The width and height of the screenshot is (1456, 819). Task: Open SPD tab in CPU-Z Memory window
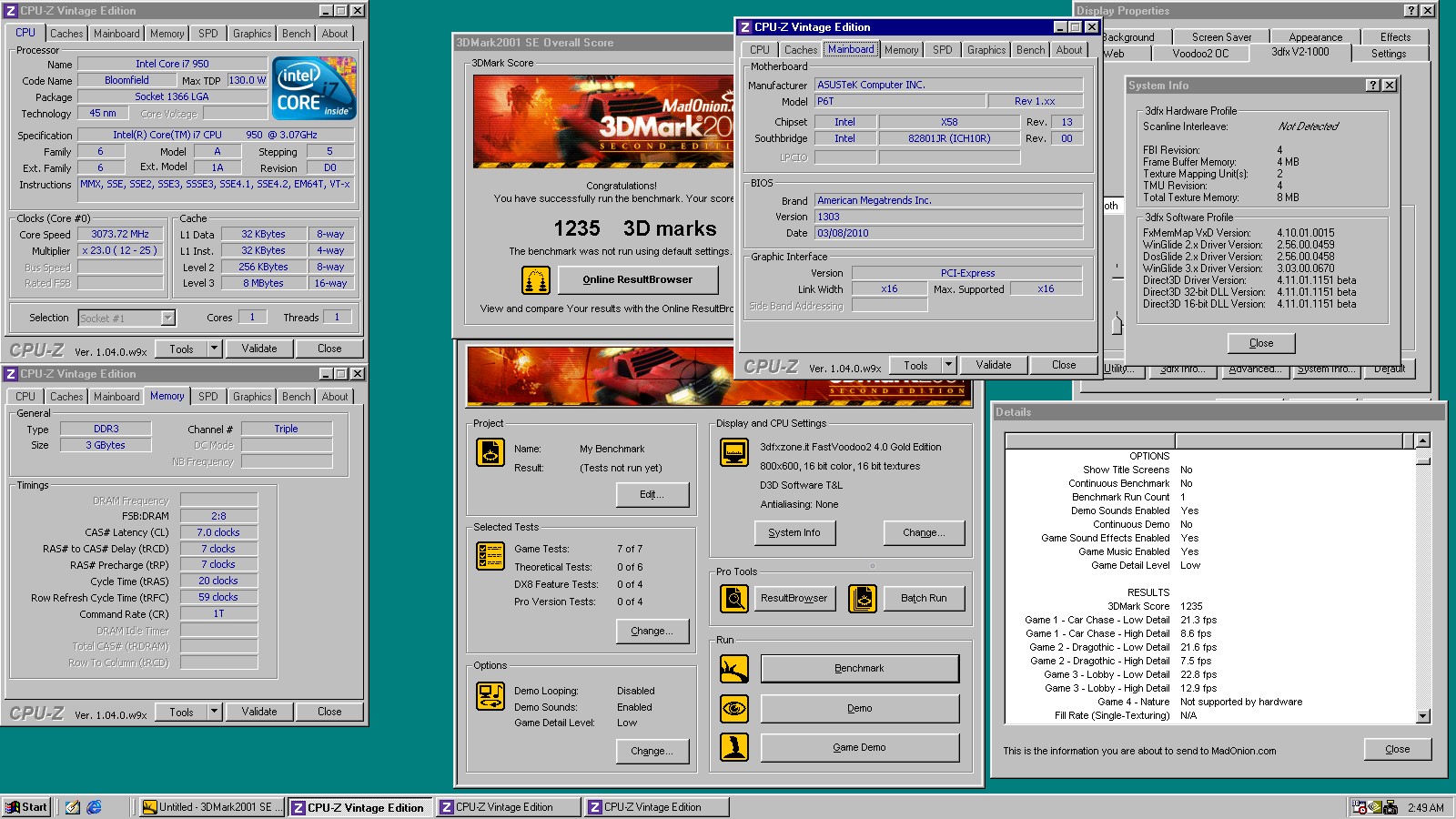tap(208, 397)
